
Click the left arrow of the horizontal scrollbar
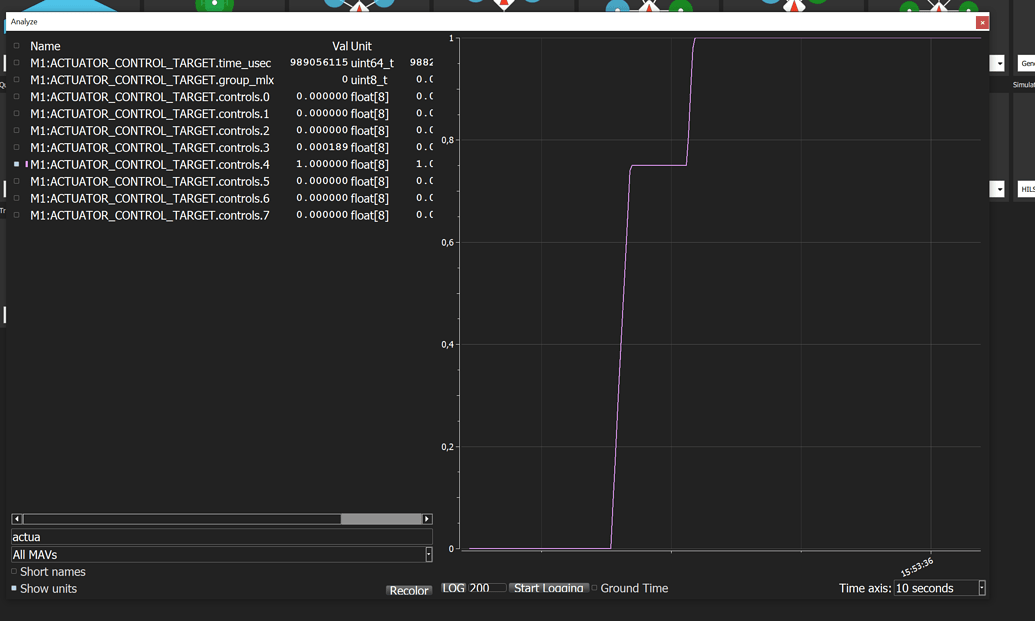[17, 519]
